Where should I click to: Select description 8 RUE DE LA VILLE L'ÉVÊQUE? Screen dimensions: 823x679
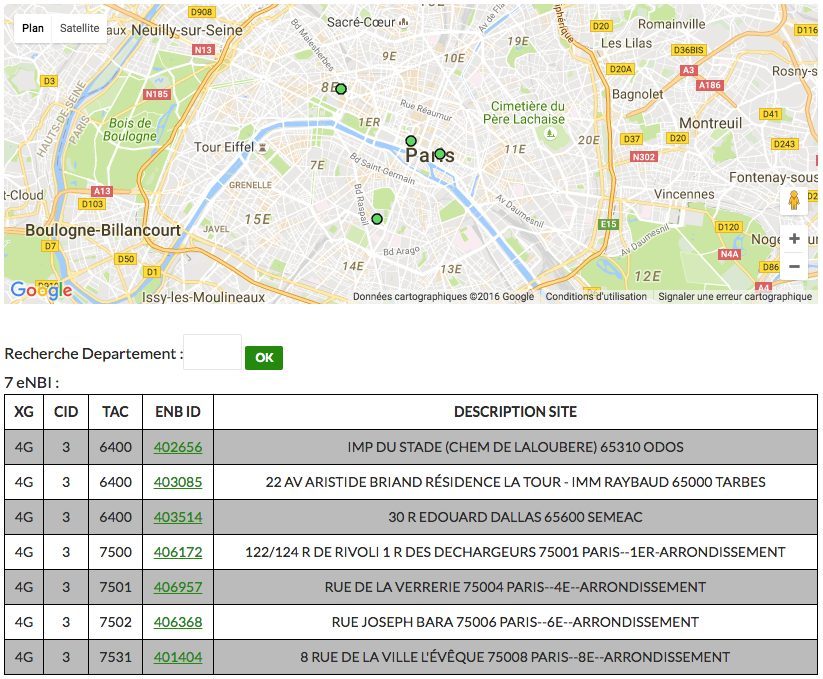coord(515,657)
